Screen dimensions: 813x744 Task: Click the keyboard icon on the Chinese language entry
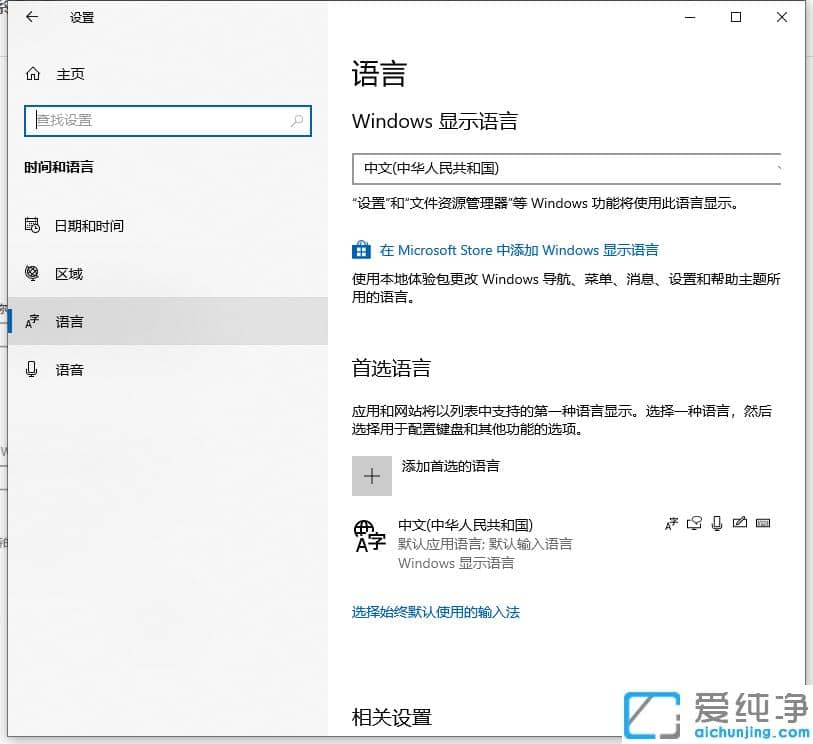click(763, 523)
